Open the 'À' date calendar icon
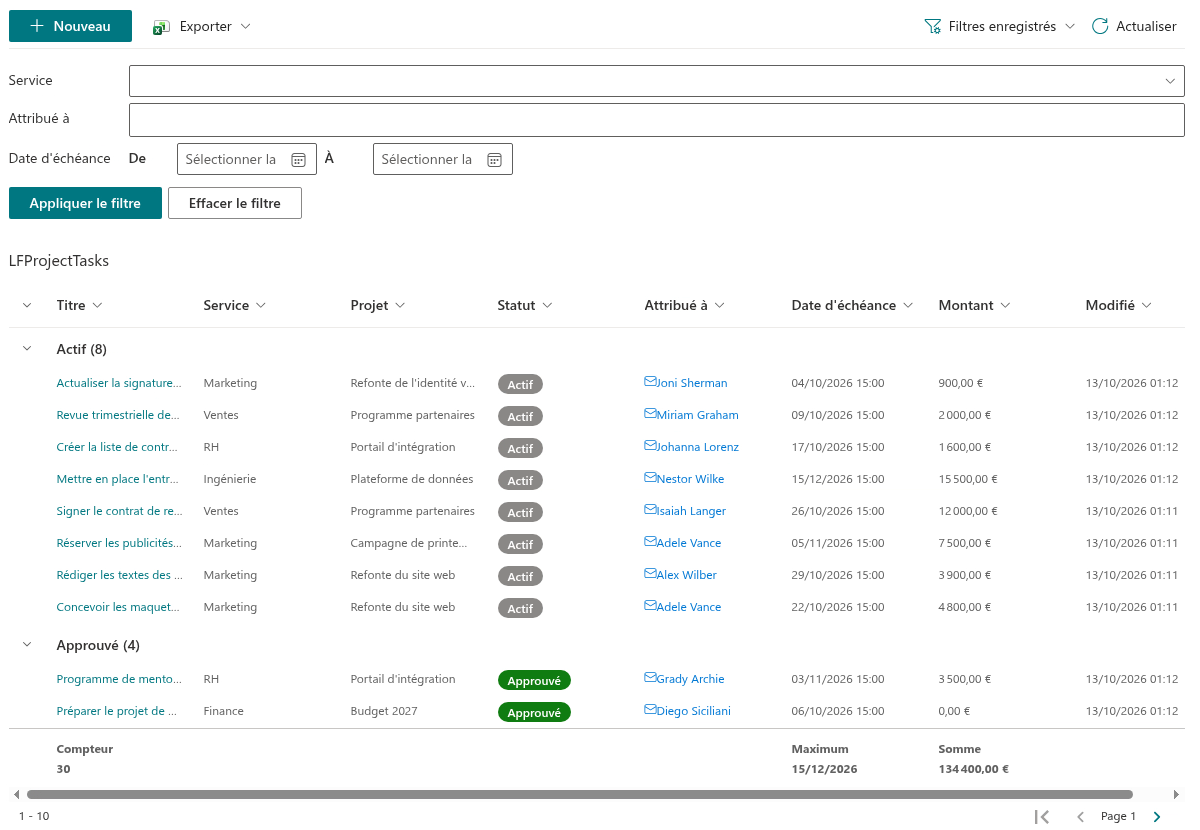This screenshot has height=830, width=1200. click(x=494, y=160)
